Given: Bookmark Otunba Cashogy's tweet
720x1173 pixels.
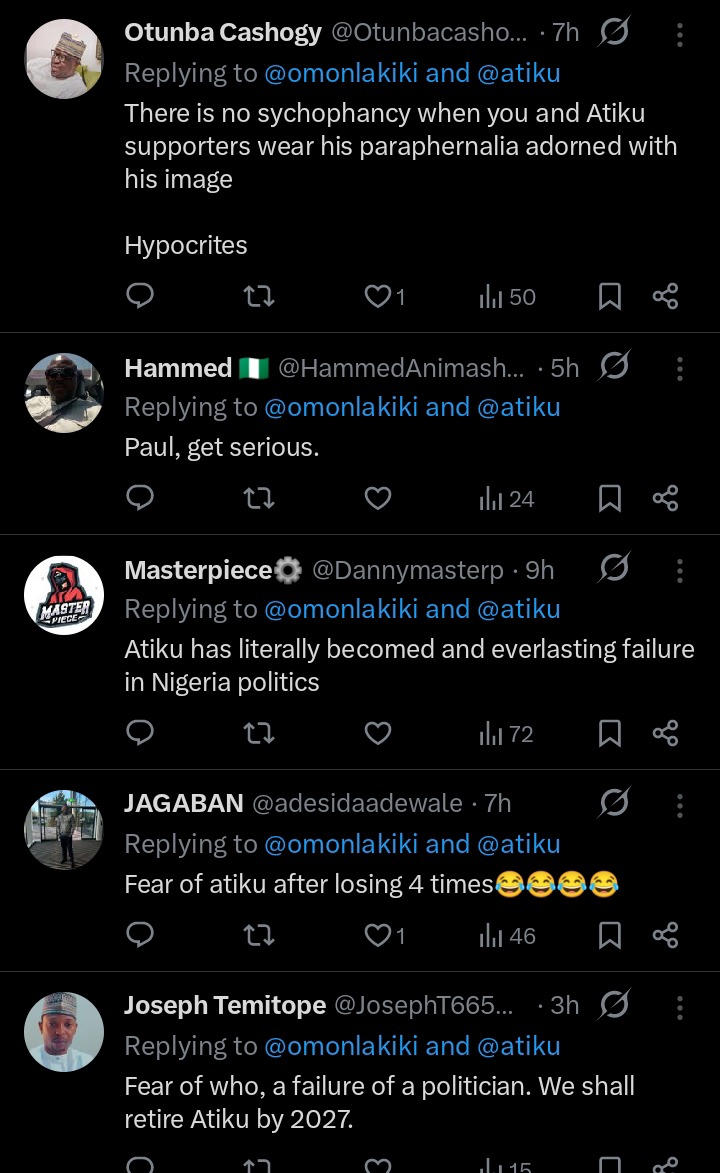Looking at the screenshot, I should (609, 296).
